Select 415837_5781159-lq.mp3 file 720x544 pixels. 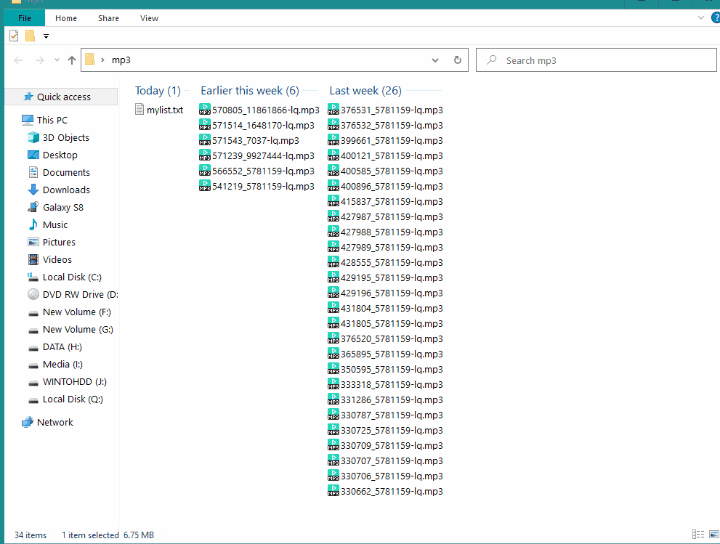tap(385, 202)
